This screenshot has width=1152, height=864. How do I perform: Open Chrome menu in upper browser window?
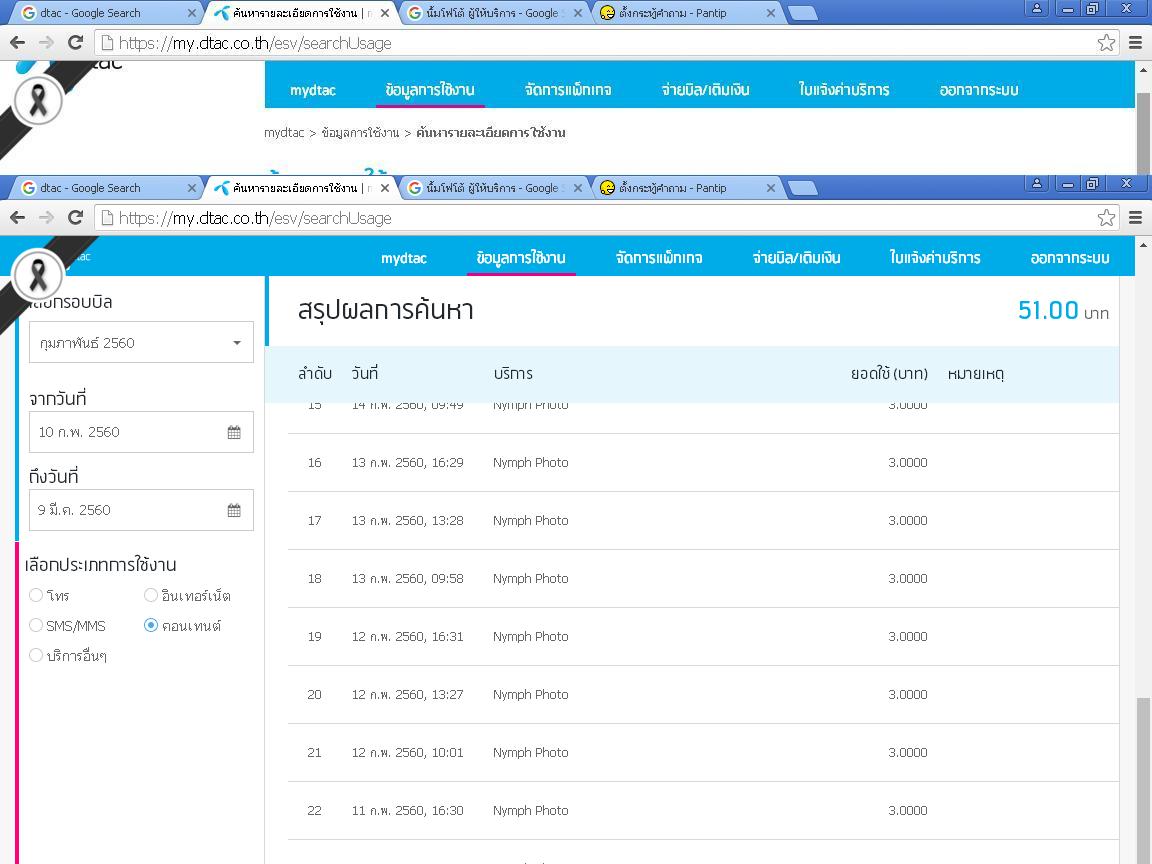1135,43
